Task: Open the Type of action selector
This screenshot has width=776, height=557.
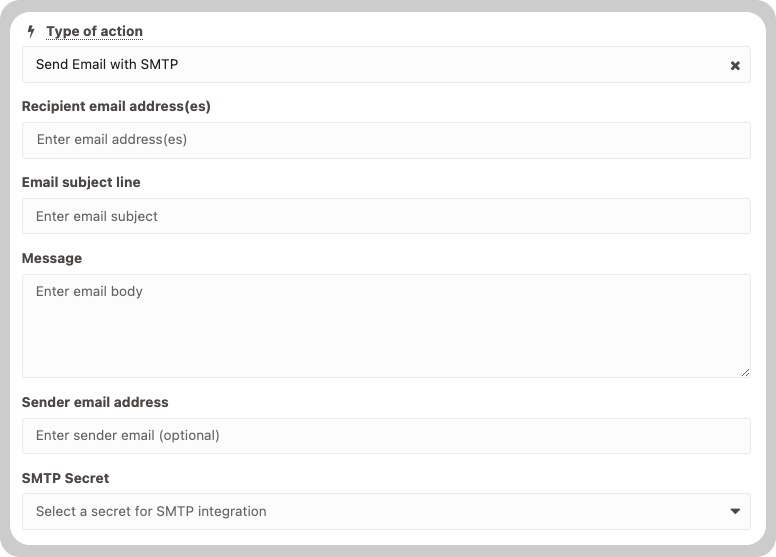Action: tap(386, 65)
